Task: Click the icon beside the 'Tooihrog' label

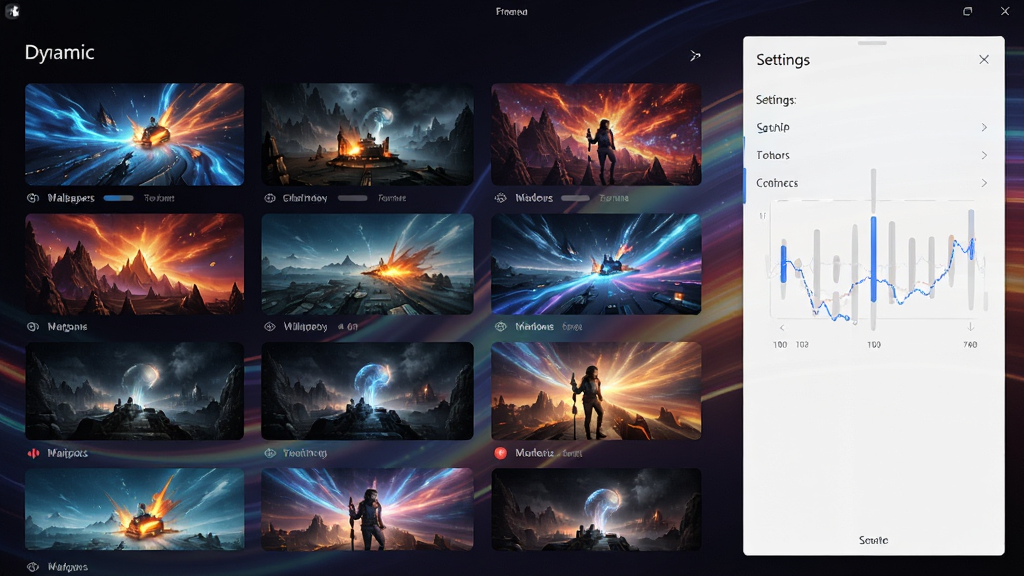Action: coord(270,453)
